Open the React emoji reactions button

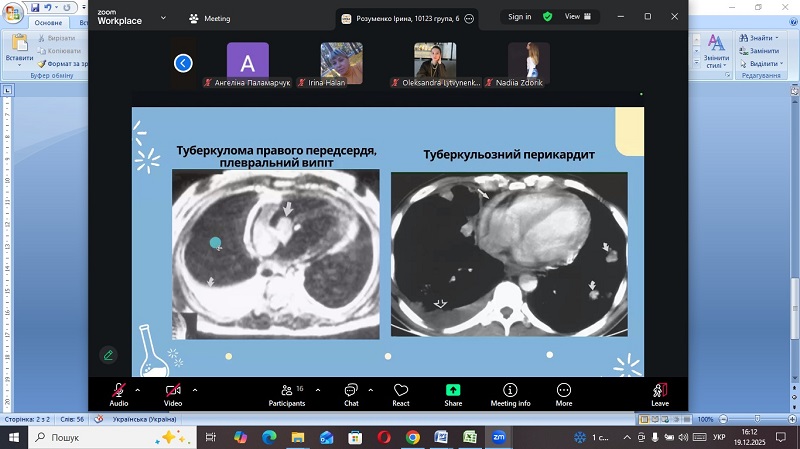tap(400, 394)
